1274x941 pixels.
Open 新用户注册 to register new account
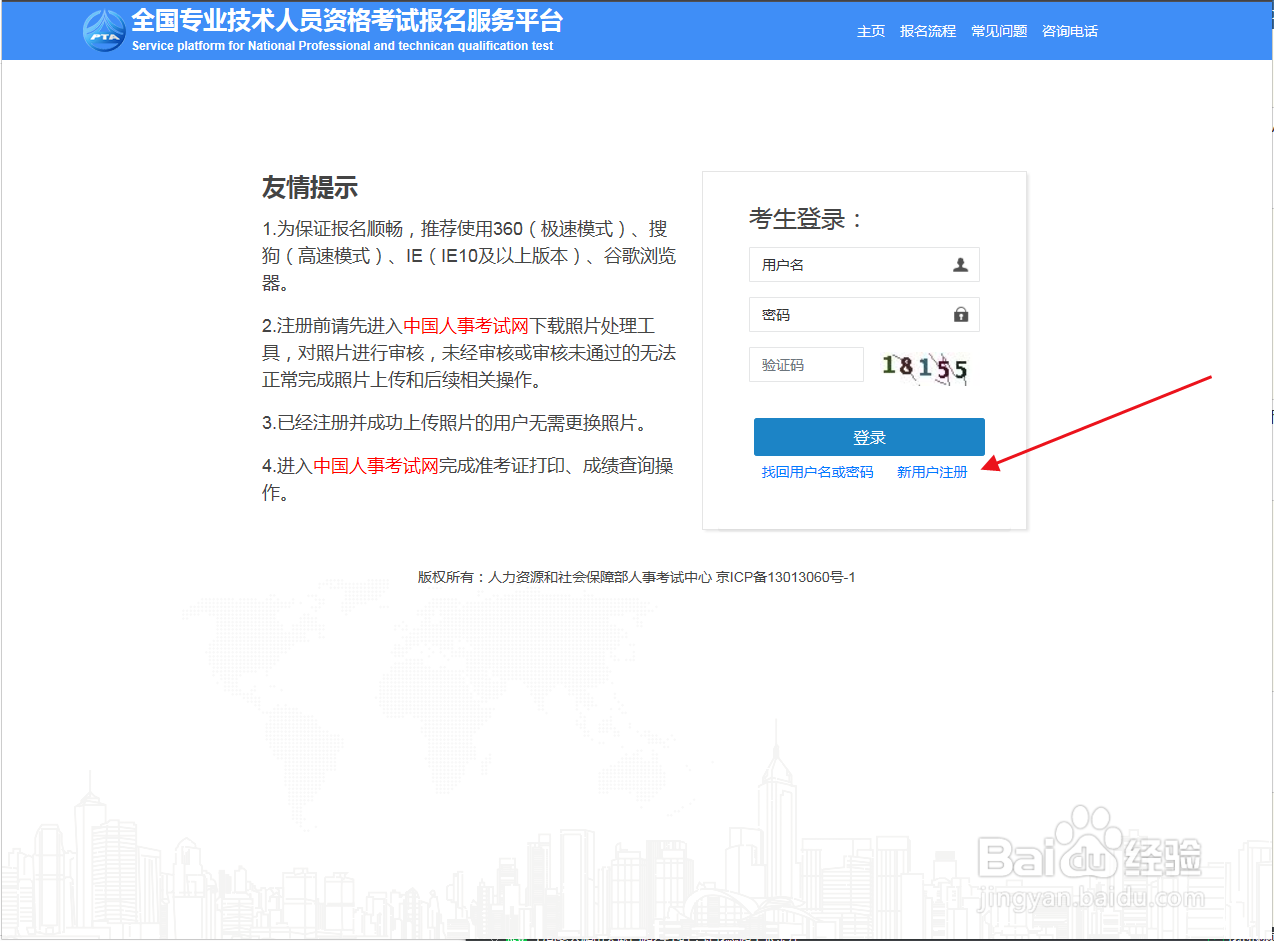click(932, 471)
